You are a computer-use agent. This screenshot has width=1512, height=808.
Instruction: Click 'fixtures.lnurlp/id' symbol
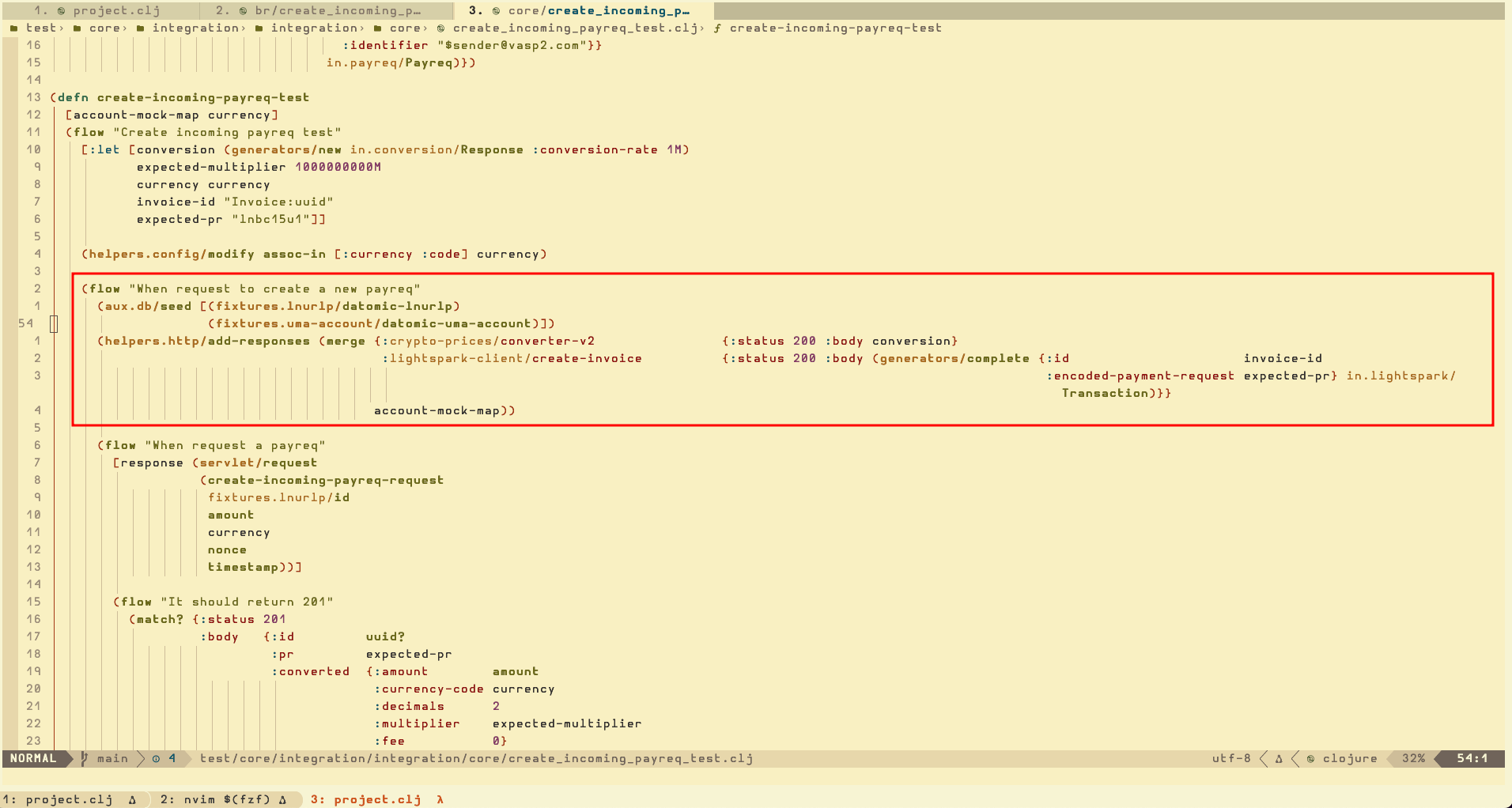click(x=278, y=498)
